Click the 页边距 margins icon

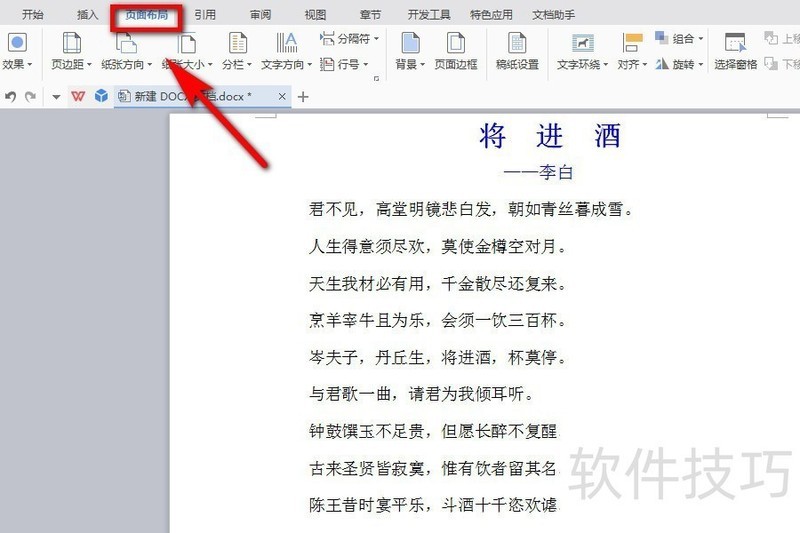point(71,43)
